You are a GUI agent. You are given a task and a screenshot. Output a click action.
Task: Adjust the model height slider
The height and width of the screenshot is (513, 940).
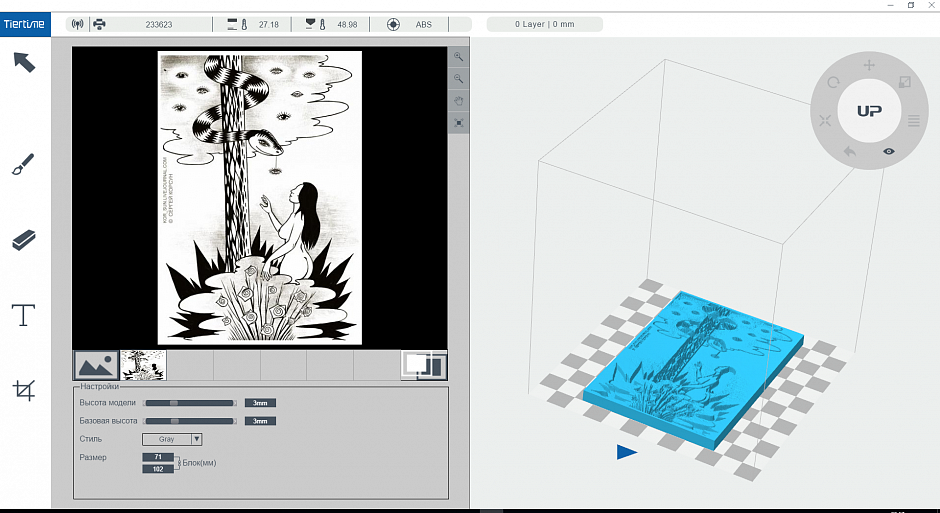190,403
